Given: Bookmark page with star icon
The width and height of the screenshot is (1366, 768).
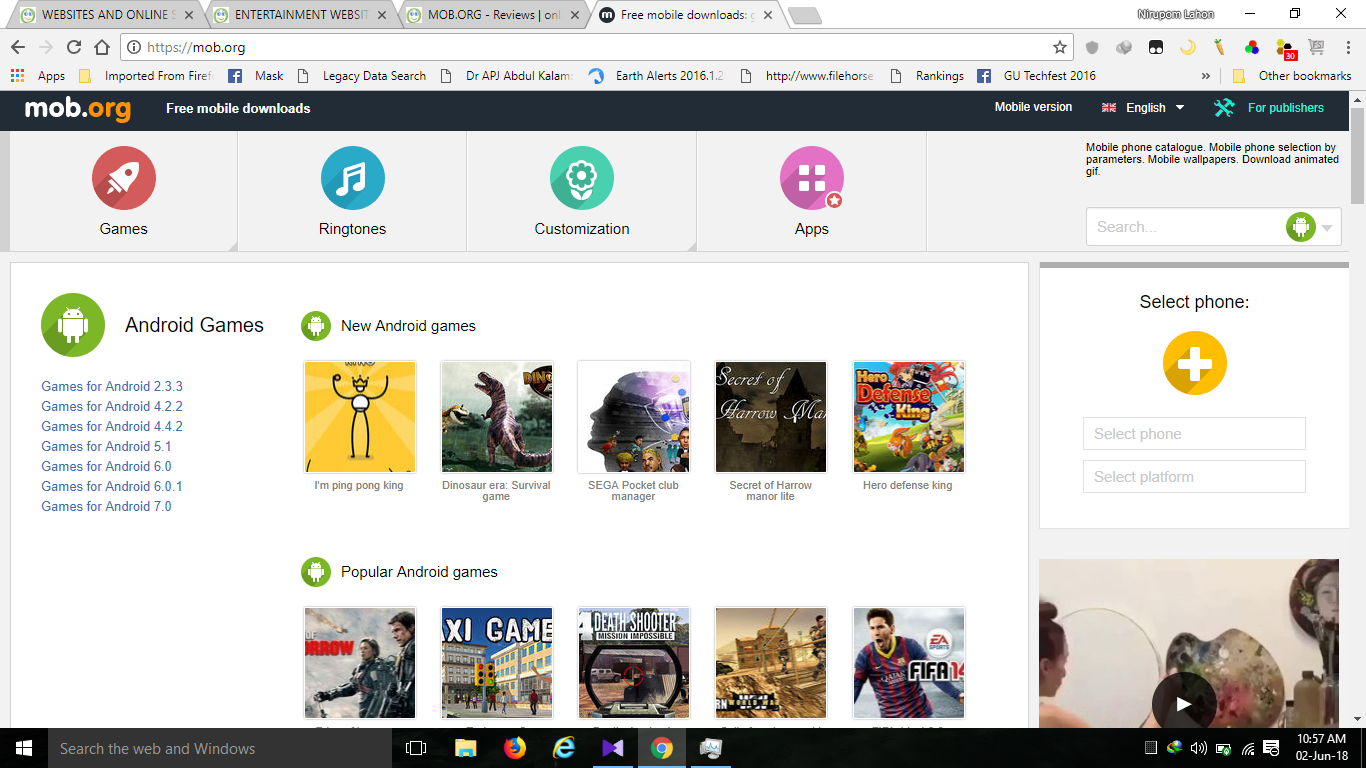Looking at the screenshot, I should [1060, 47].
